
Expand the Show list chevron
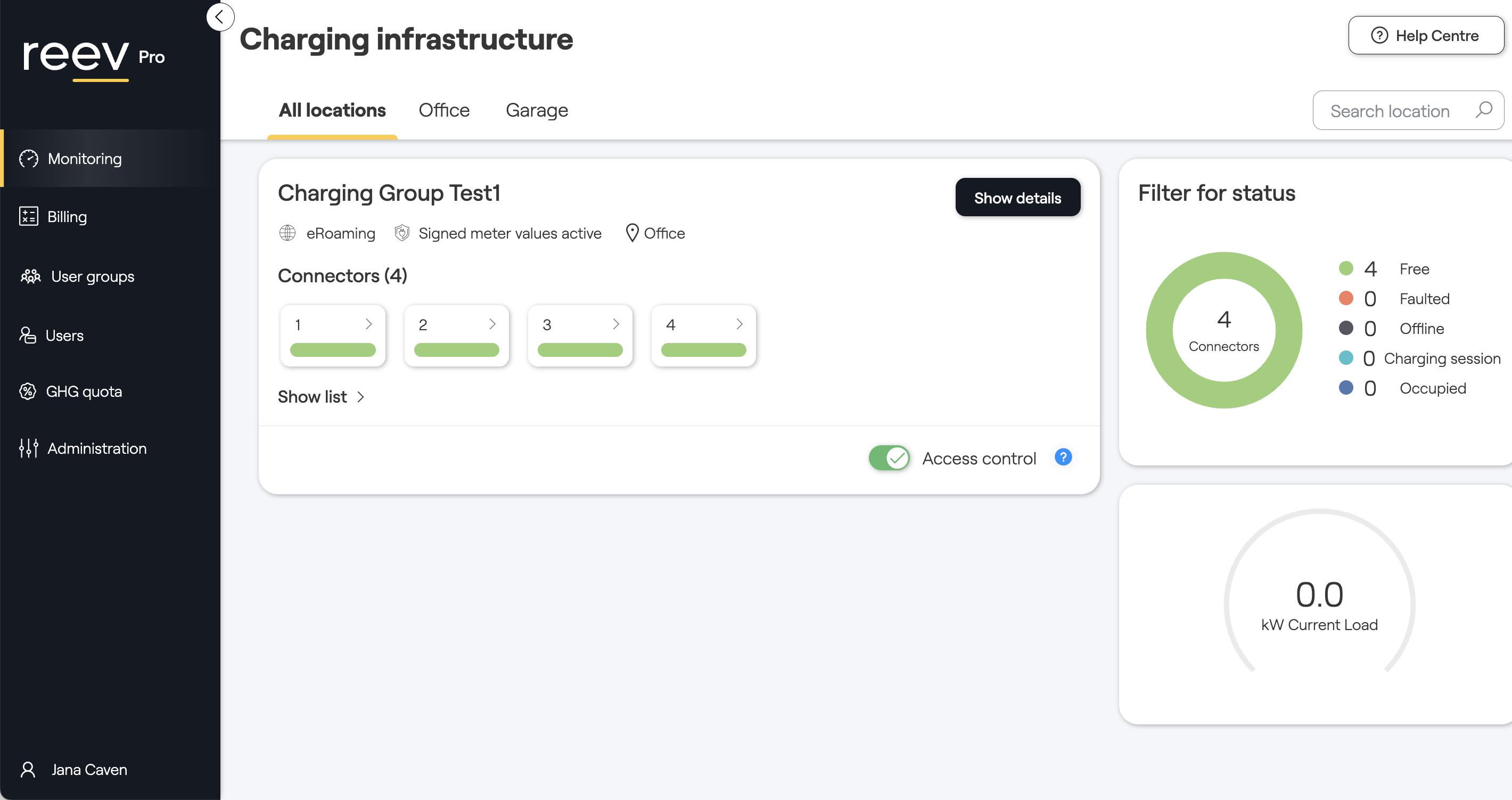(x=360, y=397)
